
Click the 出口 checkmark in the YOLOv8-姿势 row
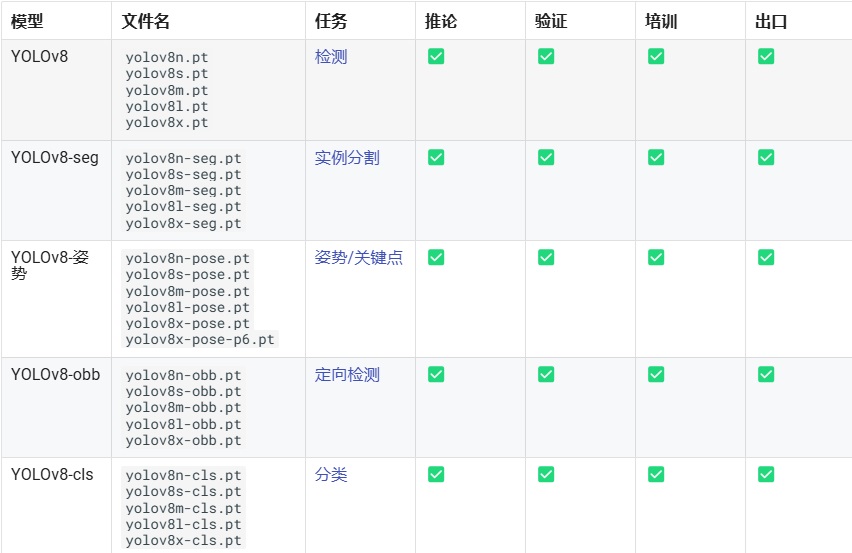(x=766, y=257)
